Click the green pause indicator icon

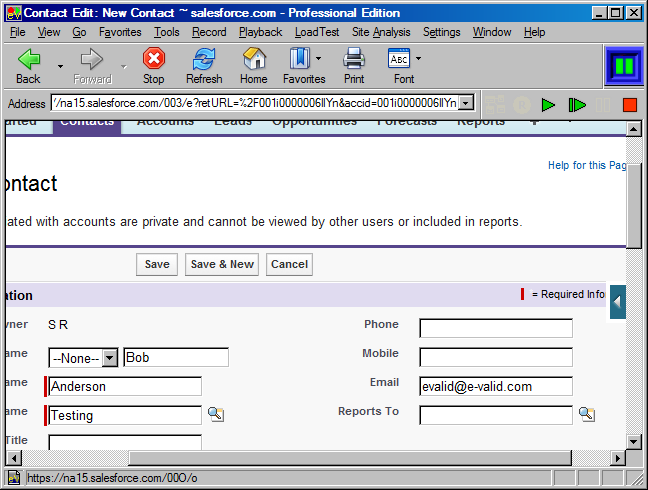[624, 66]
